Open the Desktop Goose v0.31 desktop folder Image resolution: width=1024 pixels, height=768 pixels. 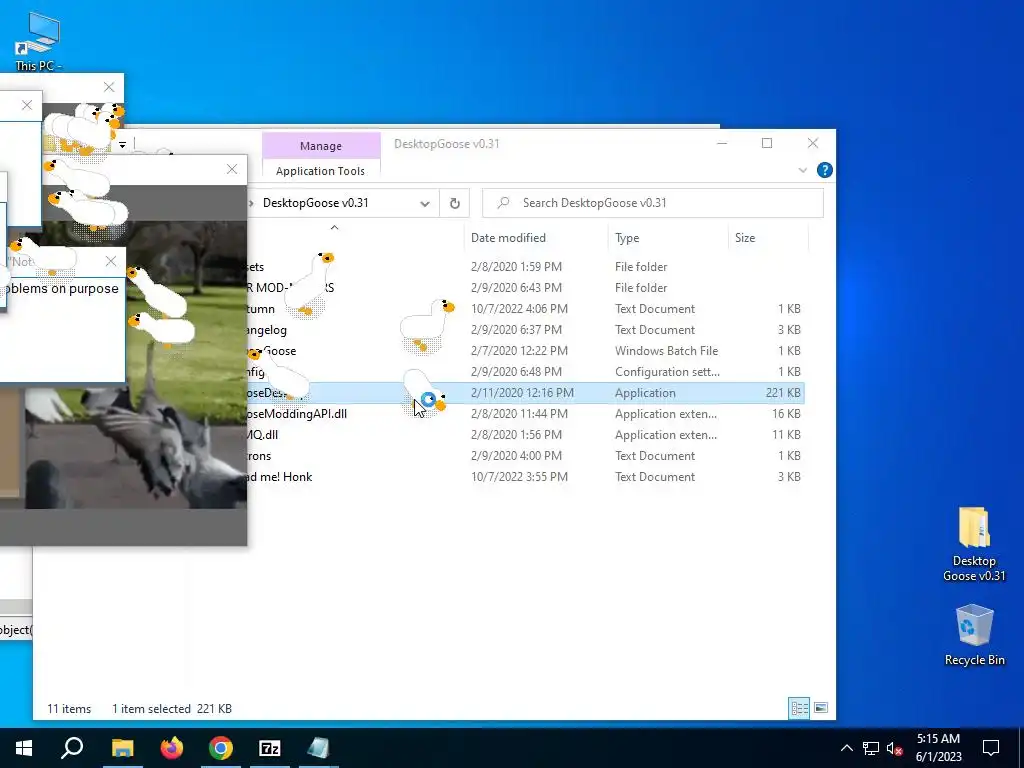974,543
